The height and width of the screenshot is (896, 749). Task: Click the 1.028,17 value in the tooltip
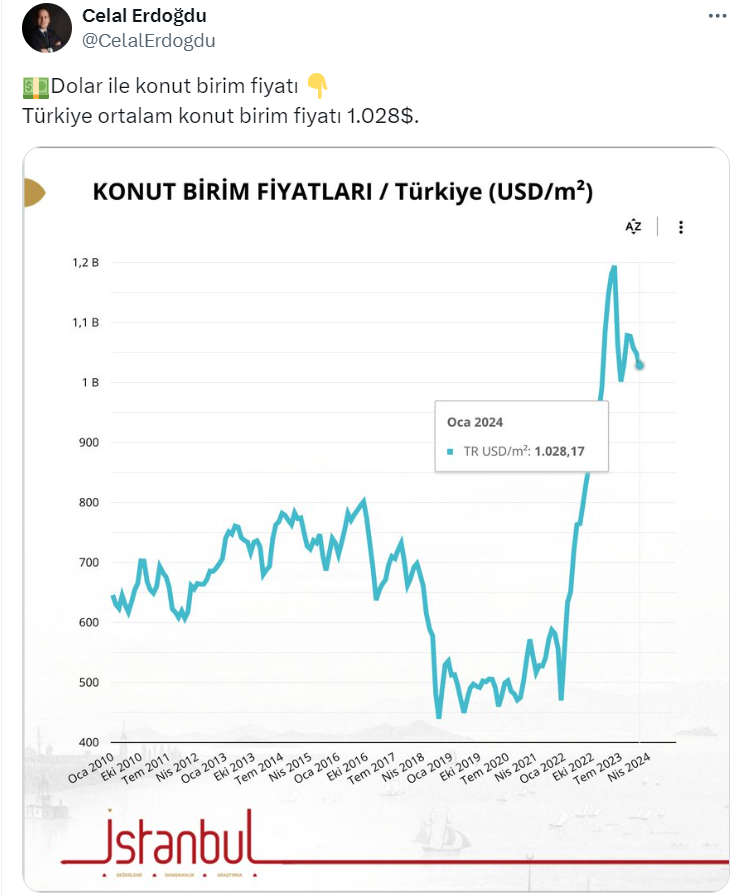559,452
